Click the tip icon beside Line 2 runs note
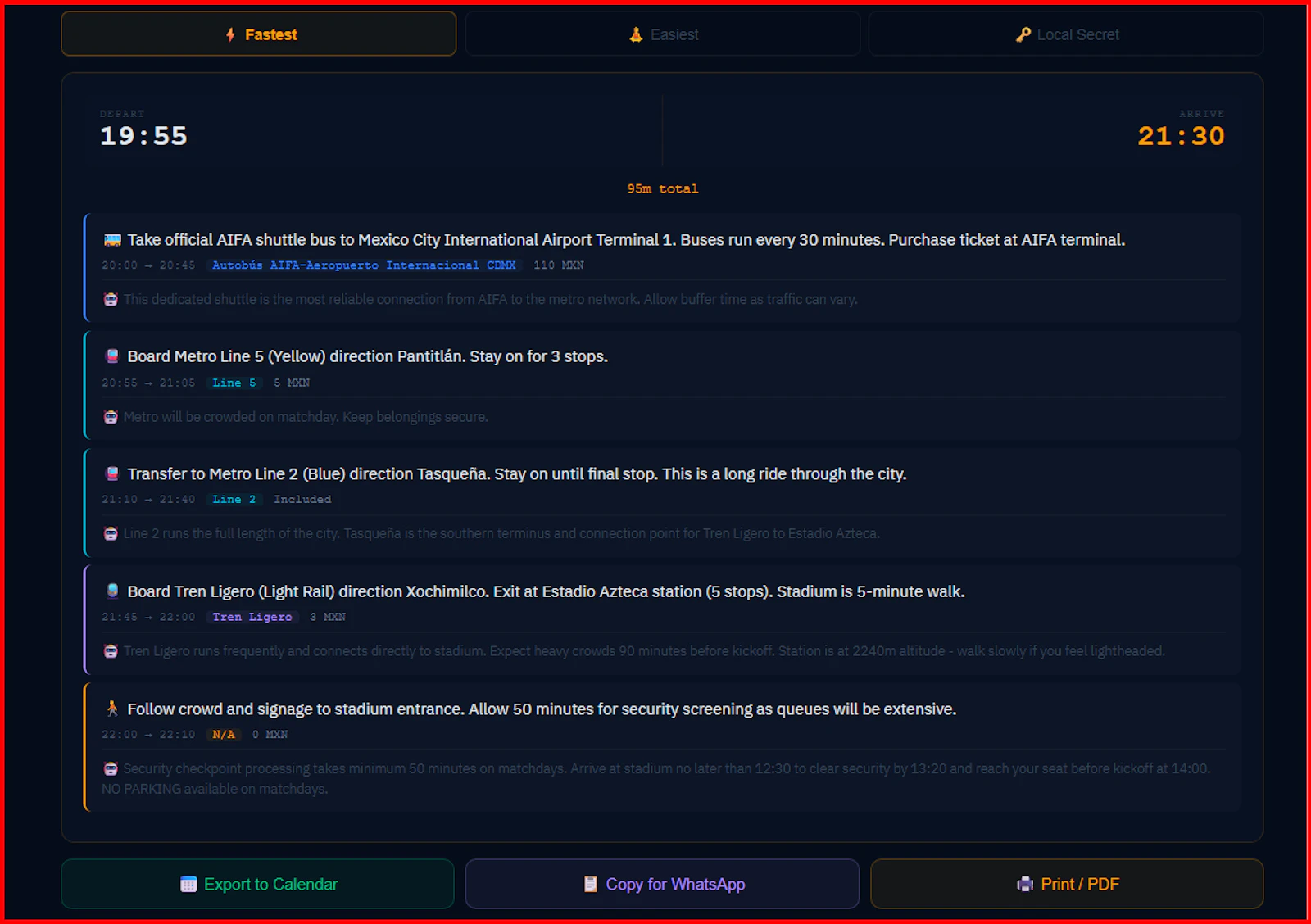The height and width of the screenshot is (924, 1311). pyautogui.click(x=111, y=534)
